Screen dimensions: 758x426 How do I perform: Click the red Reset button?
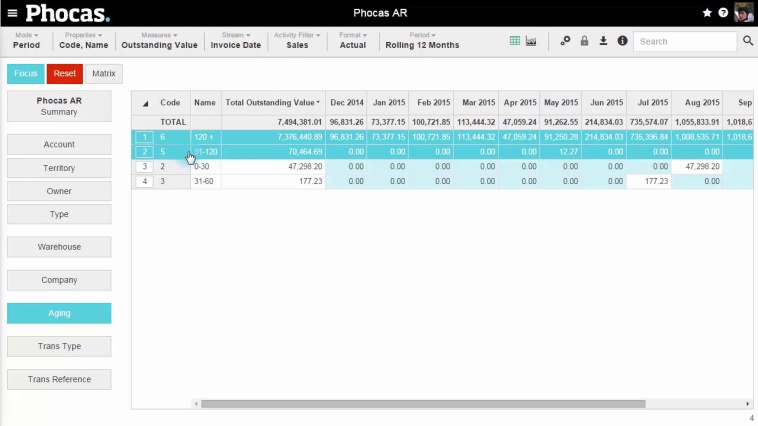tap(65, 73)
